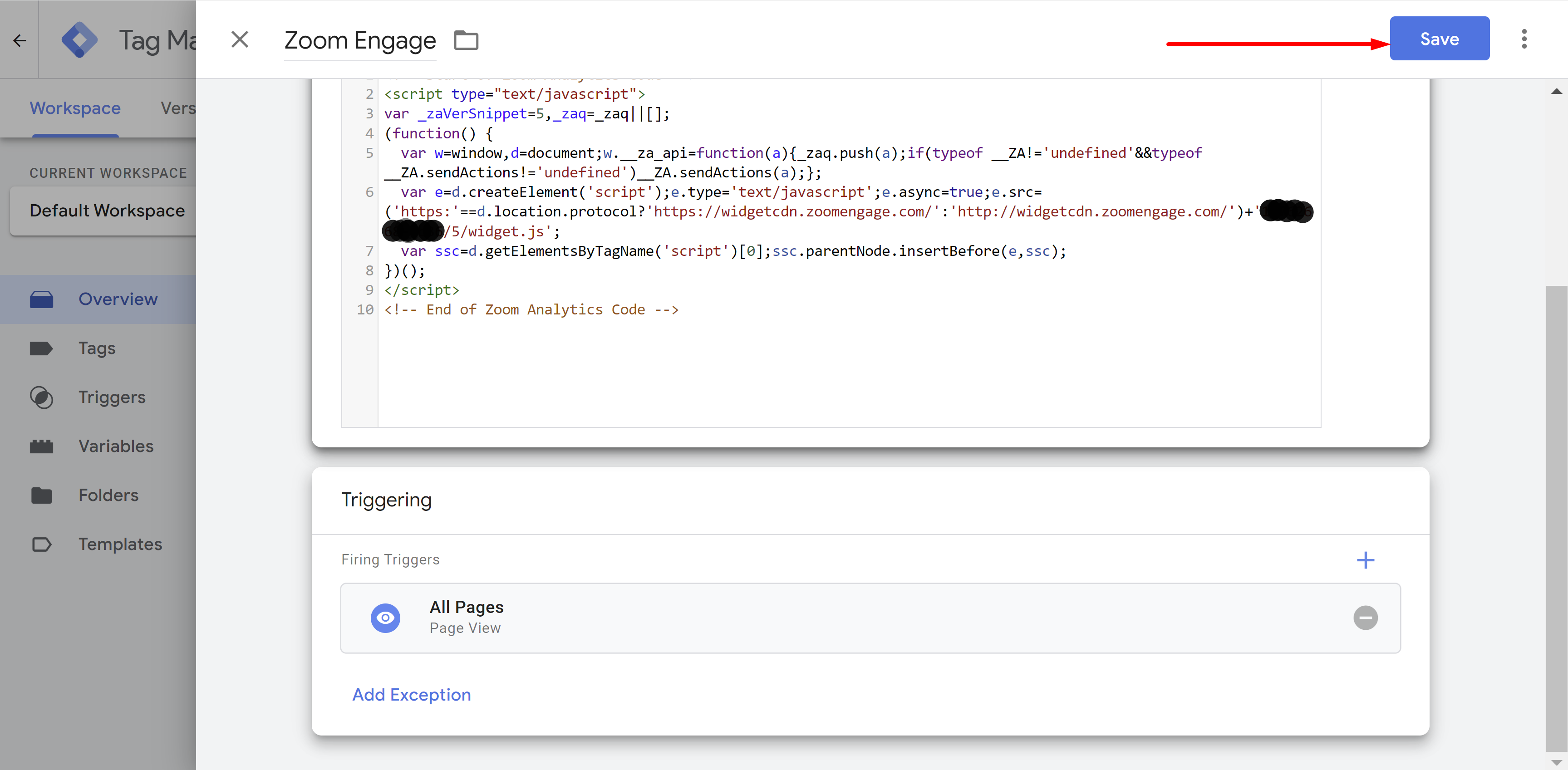Click the End of Zoom Analytics Code comment
1568x770 pixels.
tap(531, 310)
